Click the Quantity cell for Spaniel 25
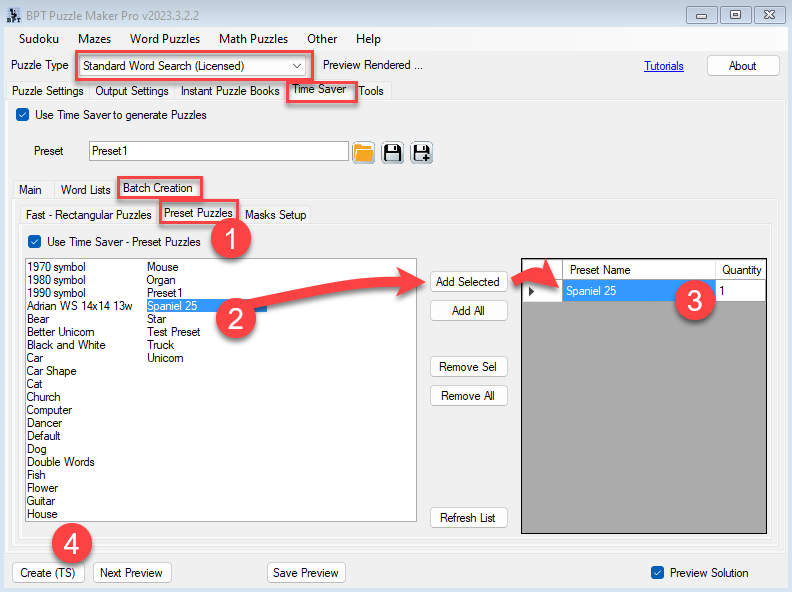Image resolution: width=792 pixels, height=592 pixels. (740, 291)
